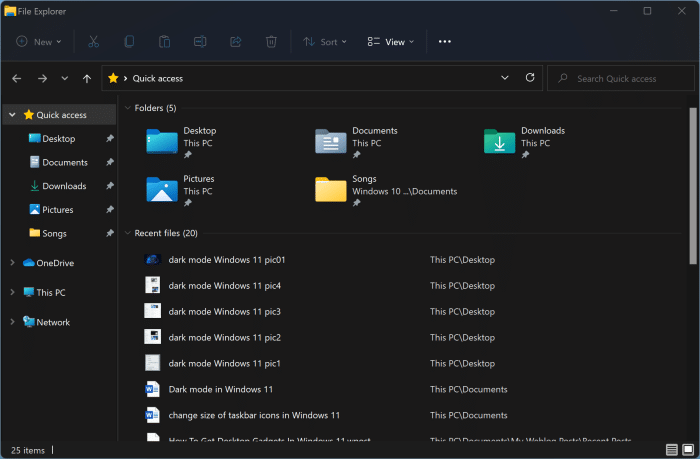Click the star icon in address bar
This screenshot has height=459, width=700.
(x=113, y=78)
